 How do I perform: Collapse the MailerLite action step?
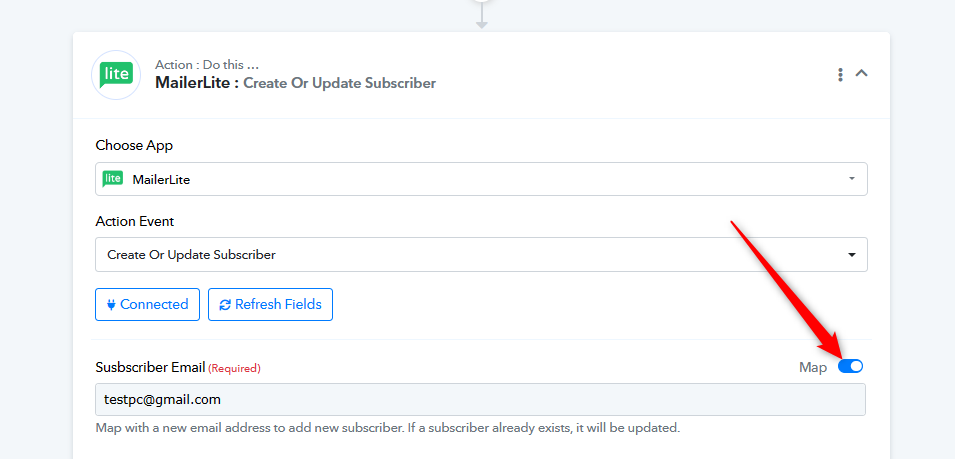(861, 73)
